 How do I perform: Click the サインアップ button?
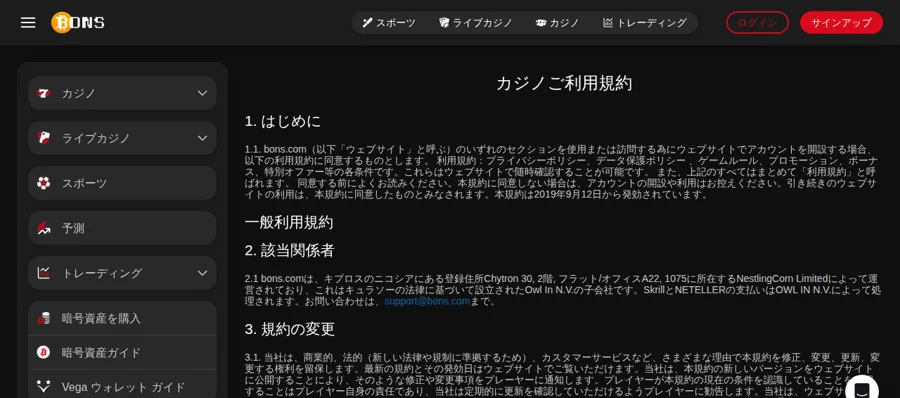pyautogui.click(x=841, y=23)
